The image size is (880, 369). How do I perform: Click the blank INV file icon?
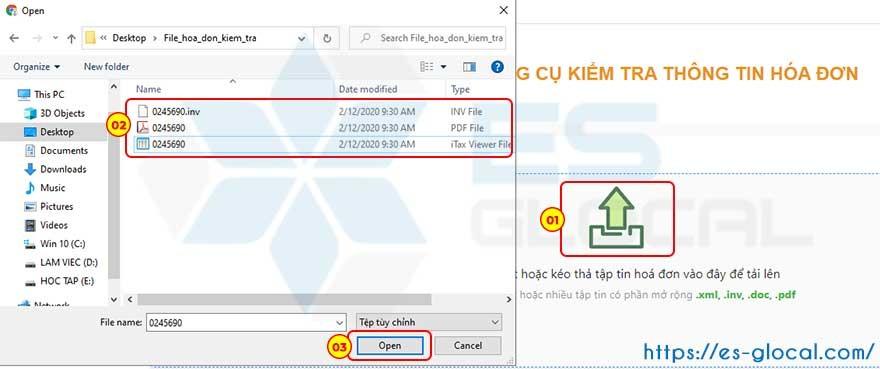(x=143, y=111)
